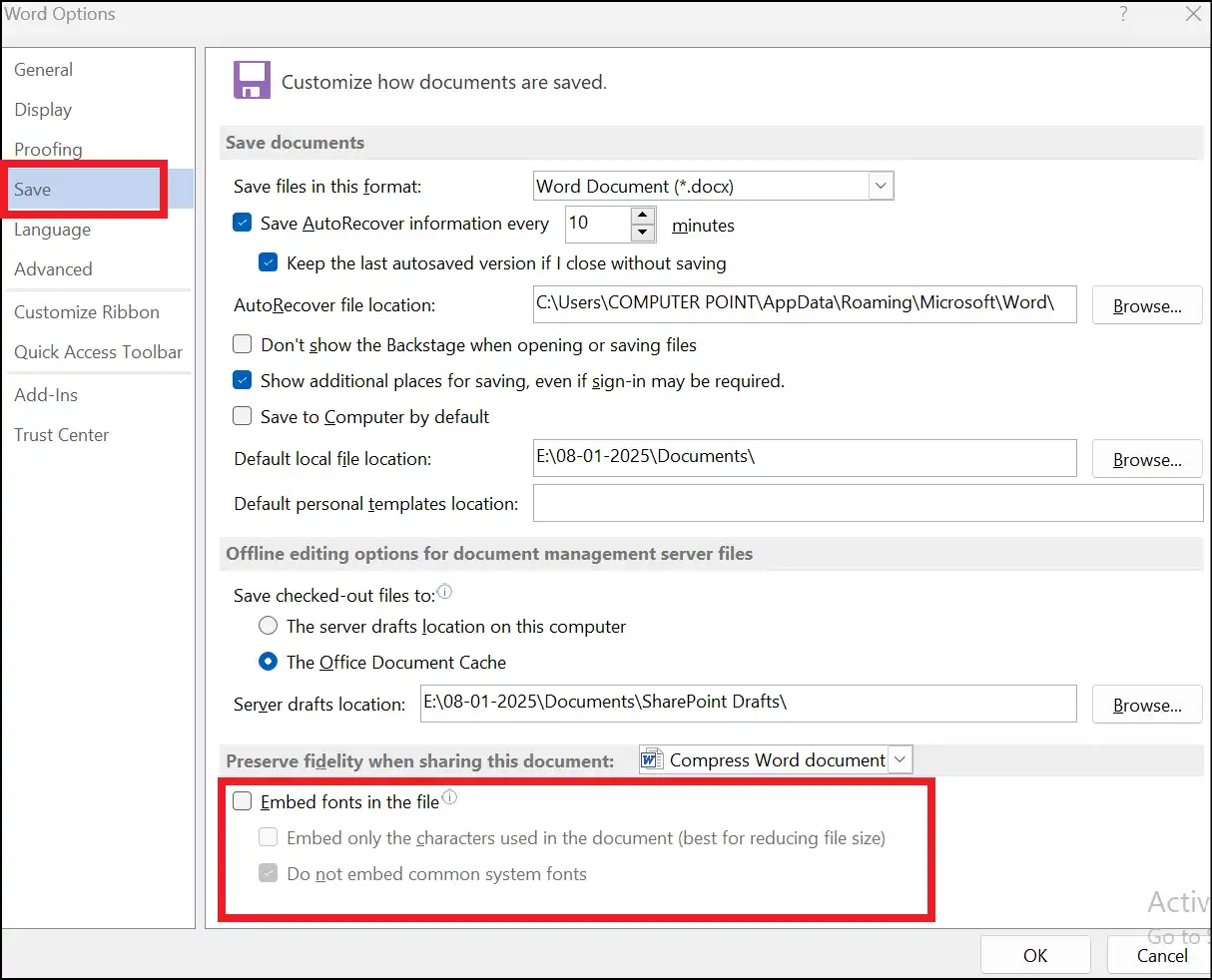Click the purple floppy disk Save icon
The height and width of the screenshot is (980, 1212).
point(251,80)
